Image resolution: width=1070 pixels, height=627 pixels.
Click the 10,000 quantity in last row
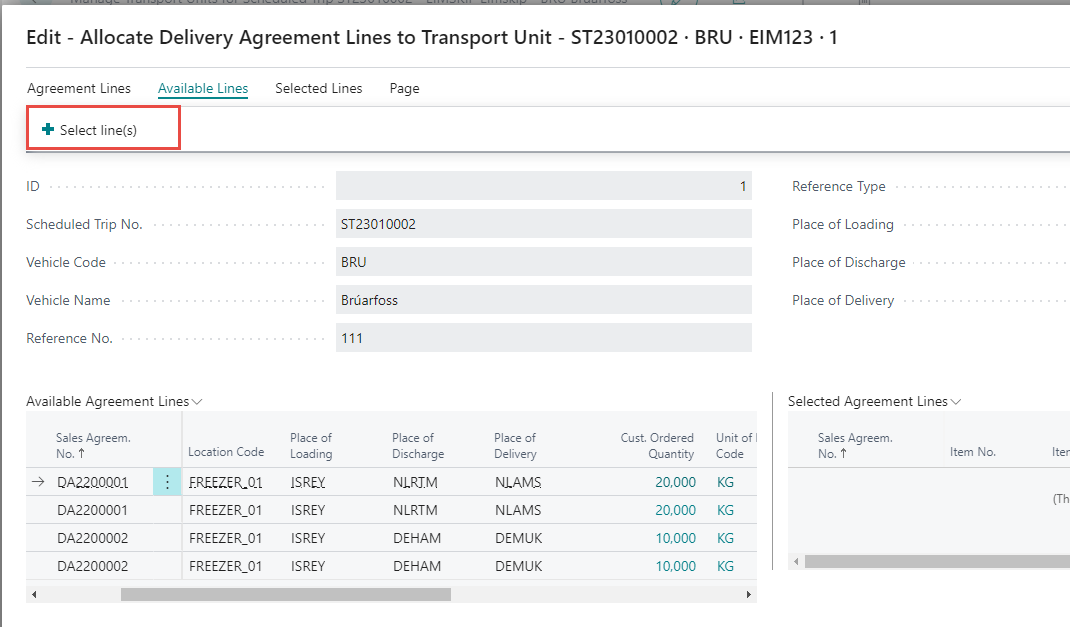[675, 566]
